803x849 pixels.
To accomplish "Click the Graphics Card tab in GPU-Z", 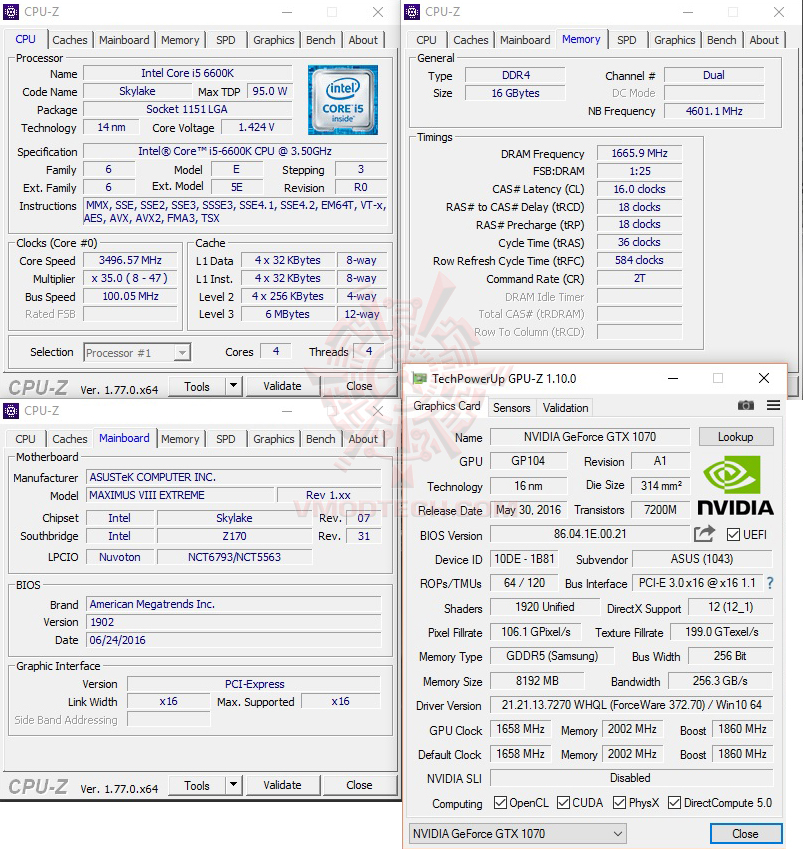I will click(447, 406).
